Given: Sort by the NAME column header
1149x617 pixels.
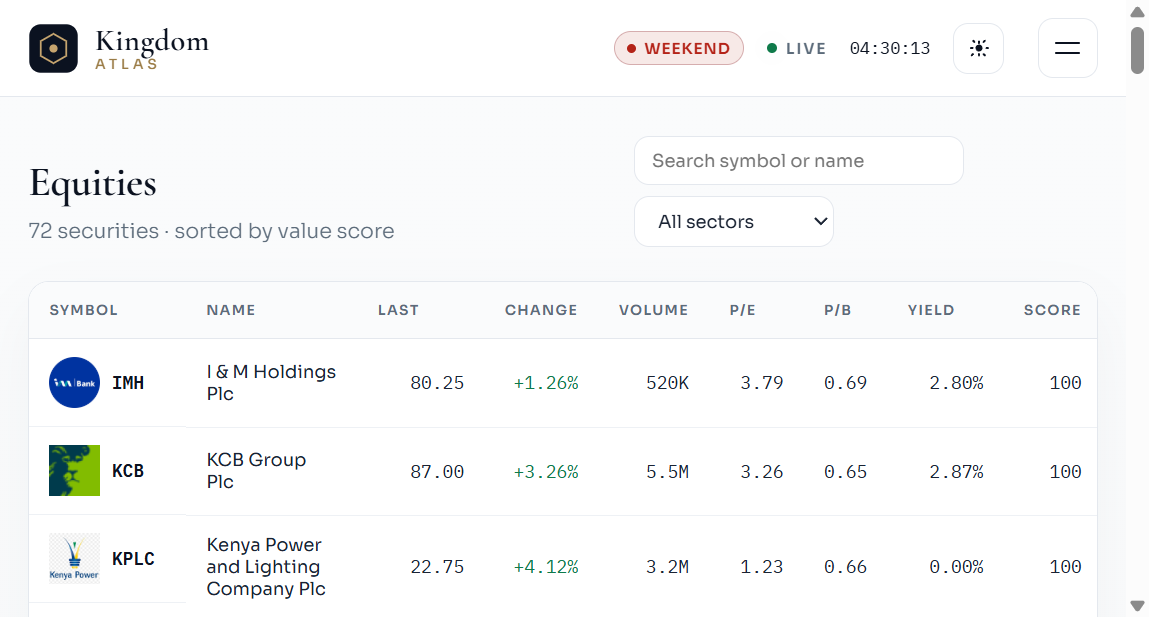Looking at the screenshot, I should tap(231, 310).
